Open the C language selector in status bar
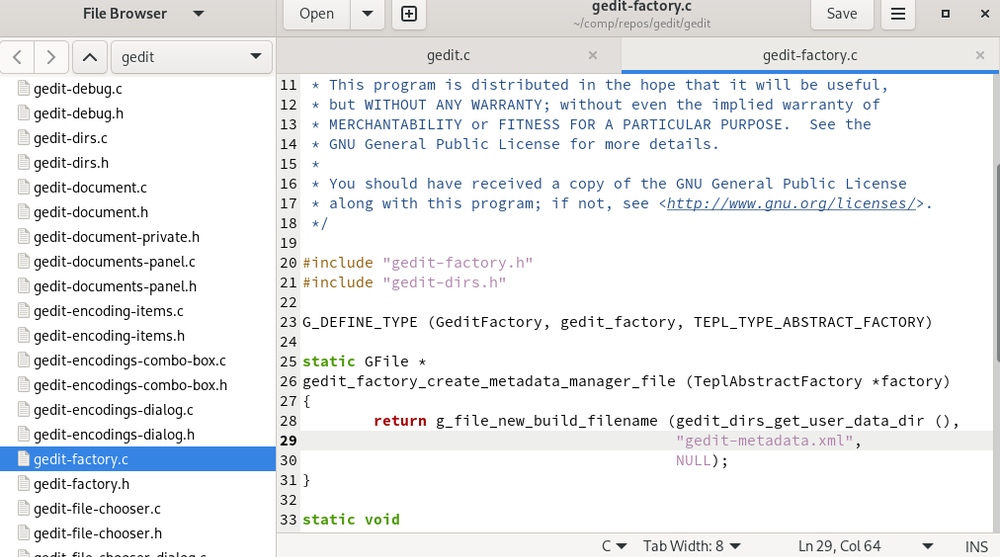1000x557 pixels. tap(614, 546)
